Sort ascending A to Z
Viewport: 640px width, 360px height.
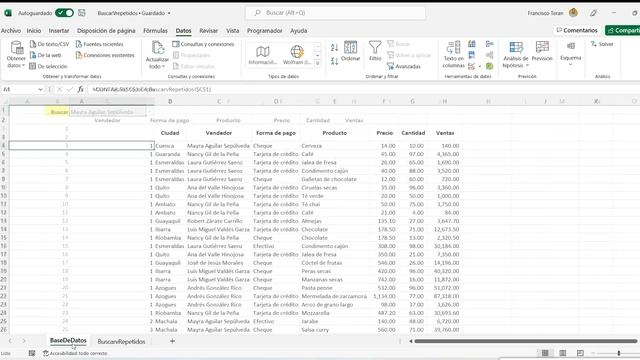tap(334, 47)
